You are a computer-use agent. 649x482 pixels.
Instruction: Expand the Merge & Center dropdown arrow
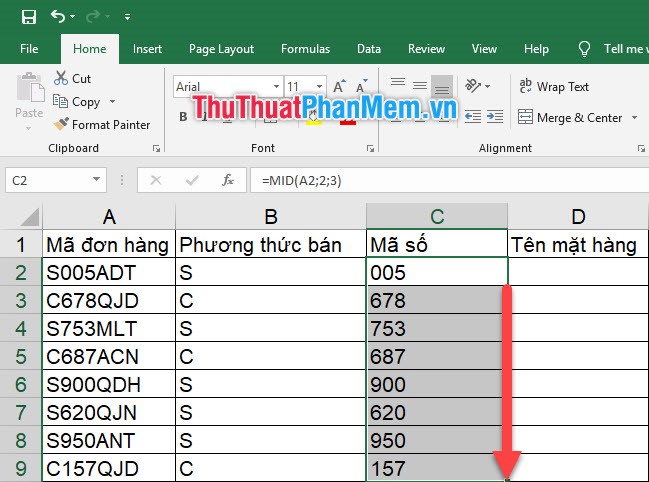[635, 118]
